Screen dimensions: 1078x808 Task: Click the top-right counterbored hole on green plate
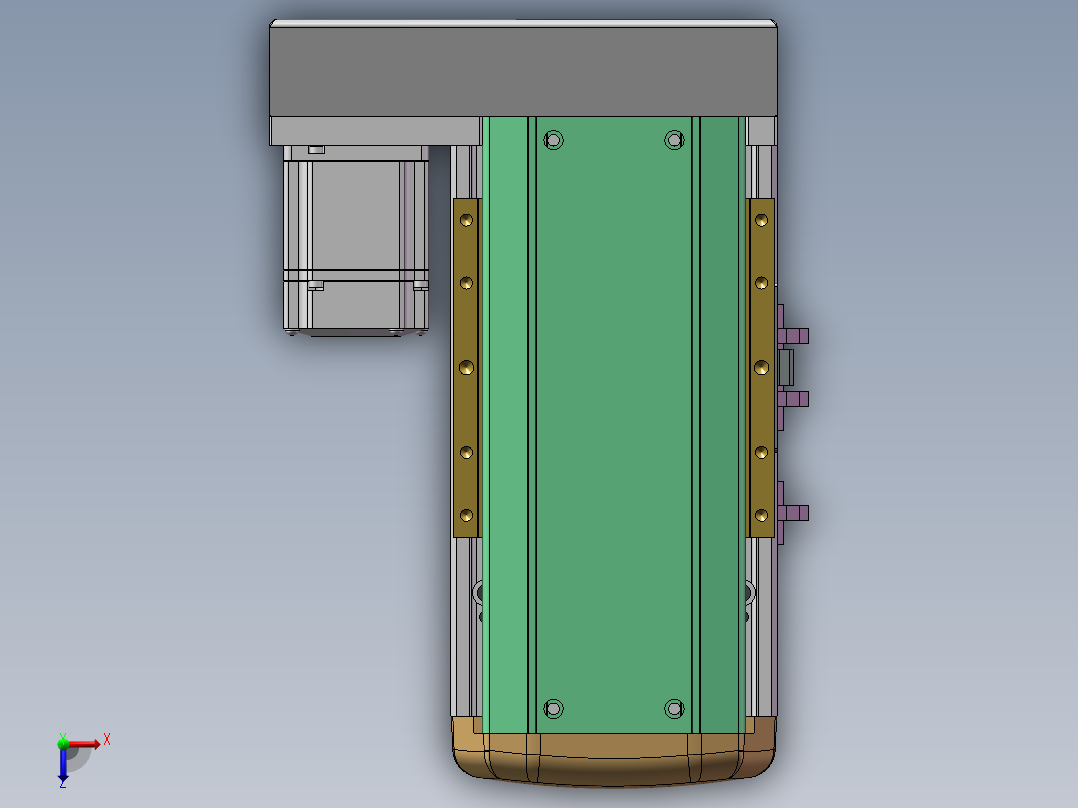click(674, 140)
